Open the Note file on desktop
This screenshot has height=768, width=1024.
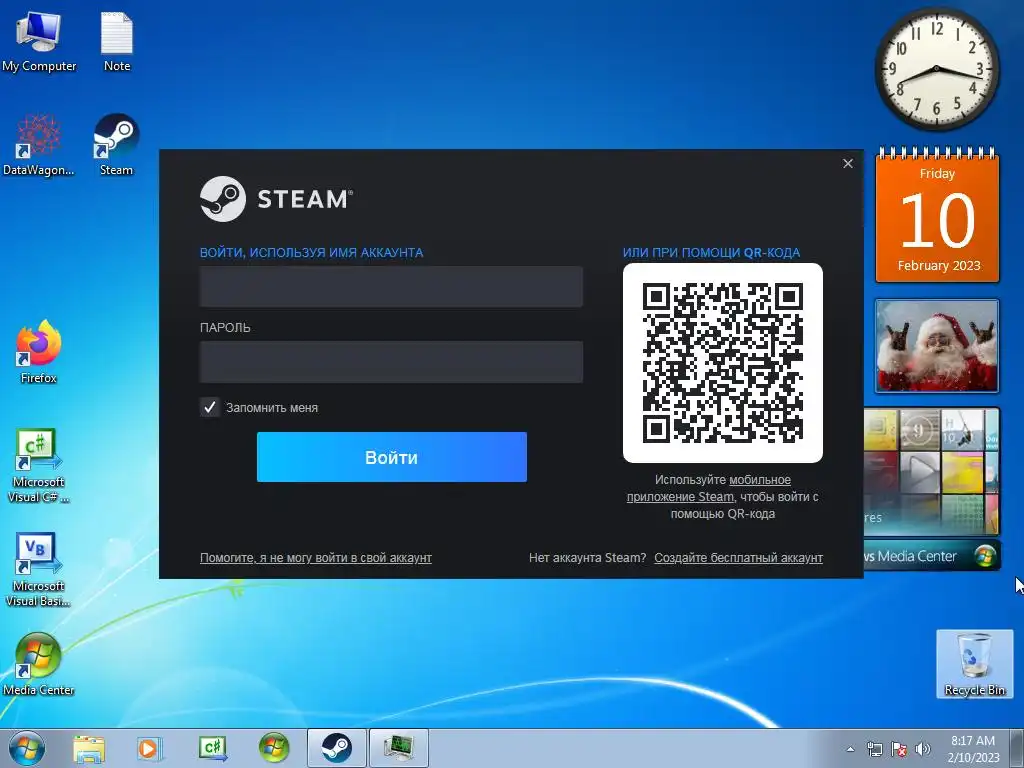click(117, 40)
